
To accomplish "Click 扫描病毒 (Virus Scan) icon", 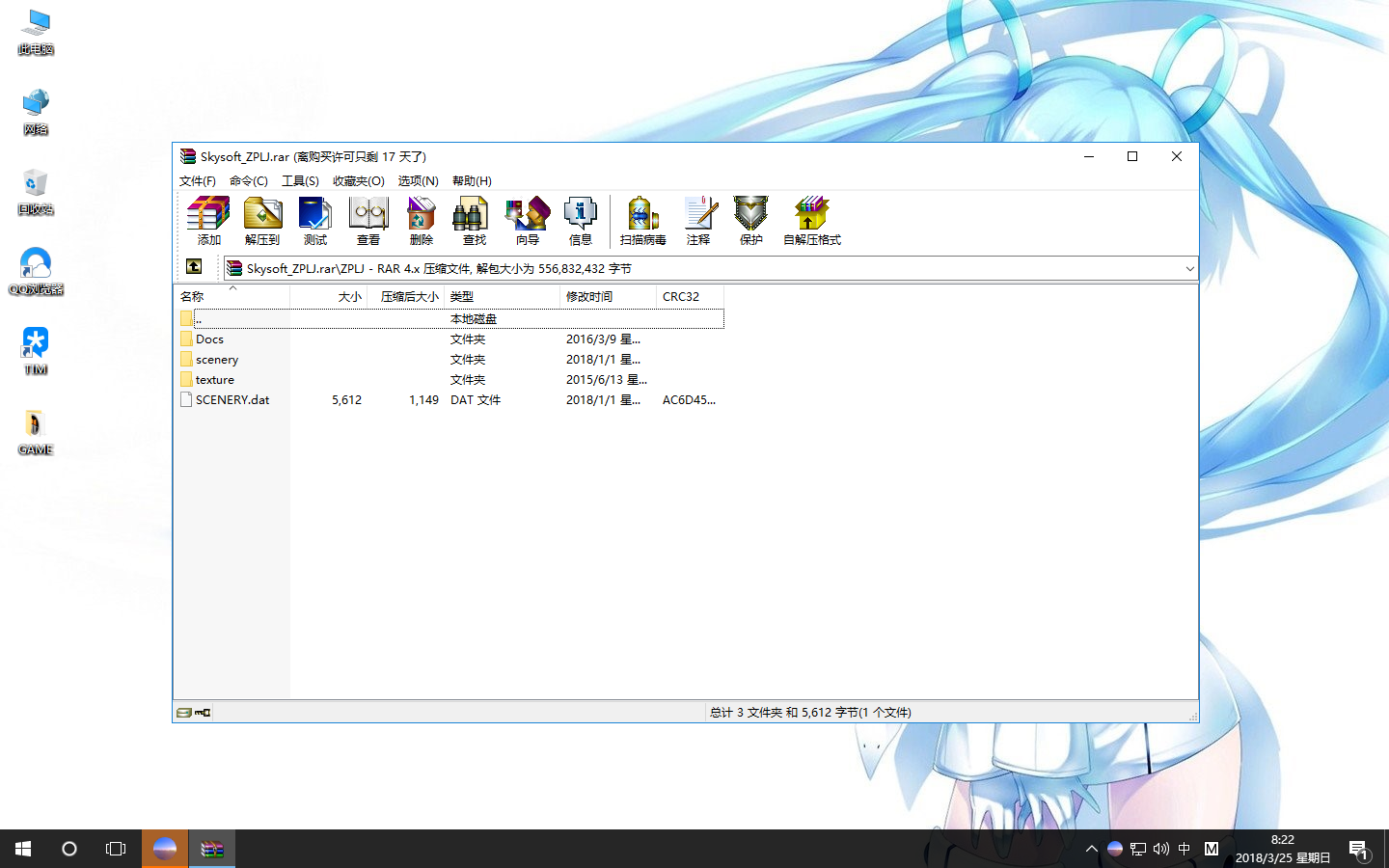I will tap(642, 221).
